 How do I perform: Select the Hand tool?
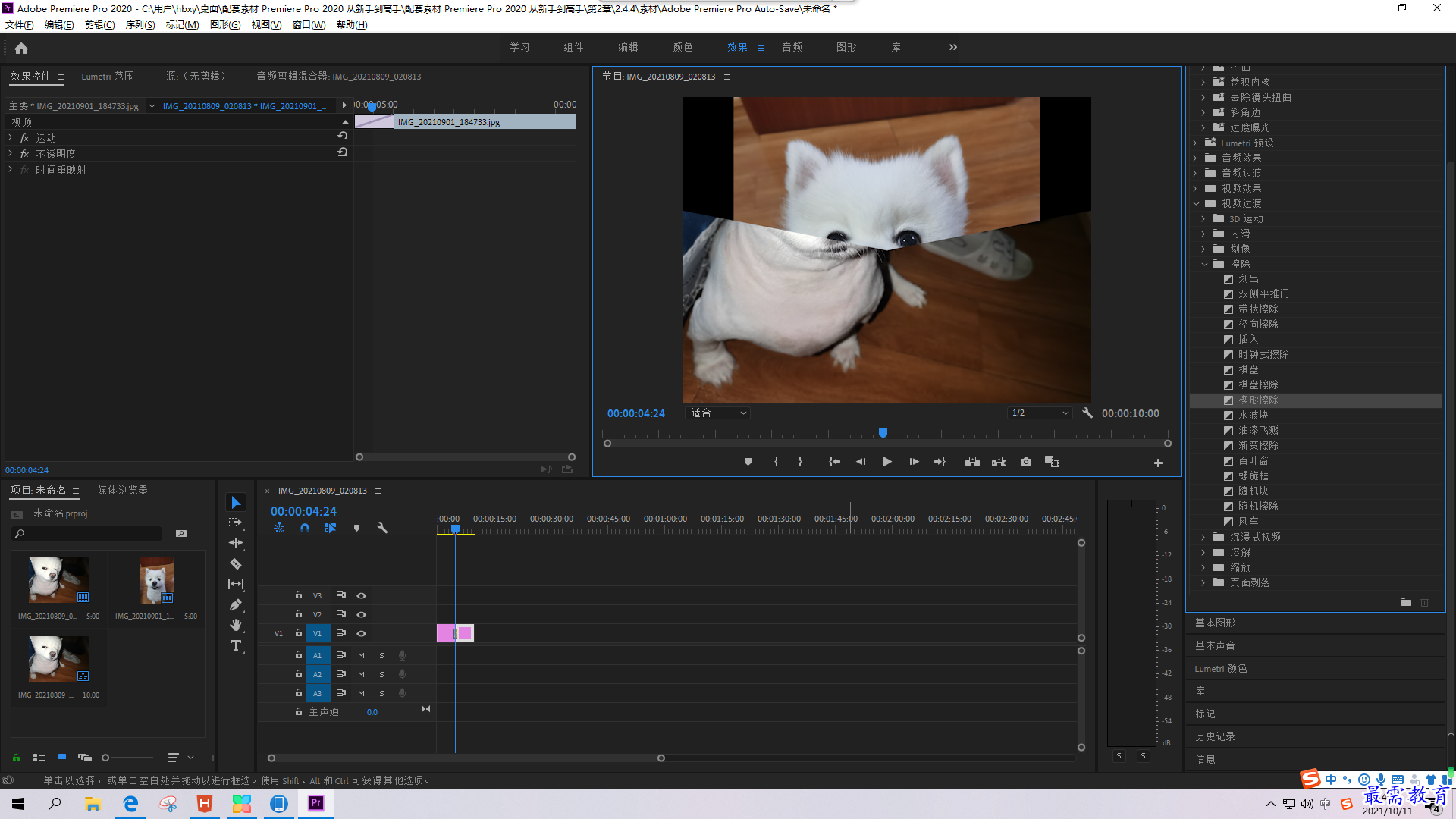tap(236, 625)
